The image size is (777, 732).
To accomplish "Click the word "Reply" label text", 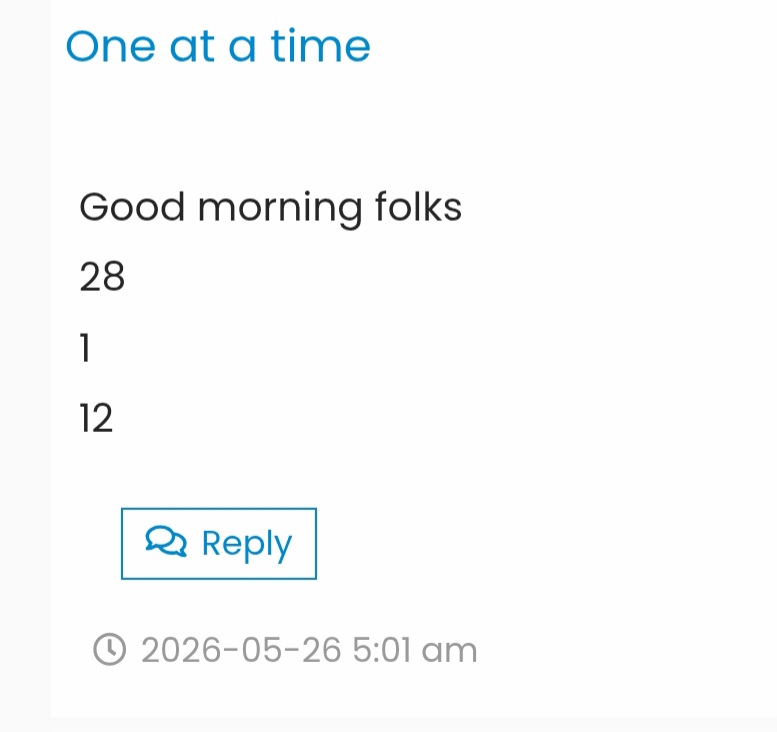I will pos(247,544).
